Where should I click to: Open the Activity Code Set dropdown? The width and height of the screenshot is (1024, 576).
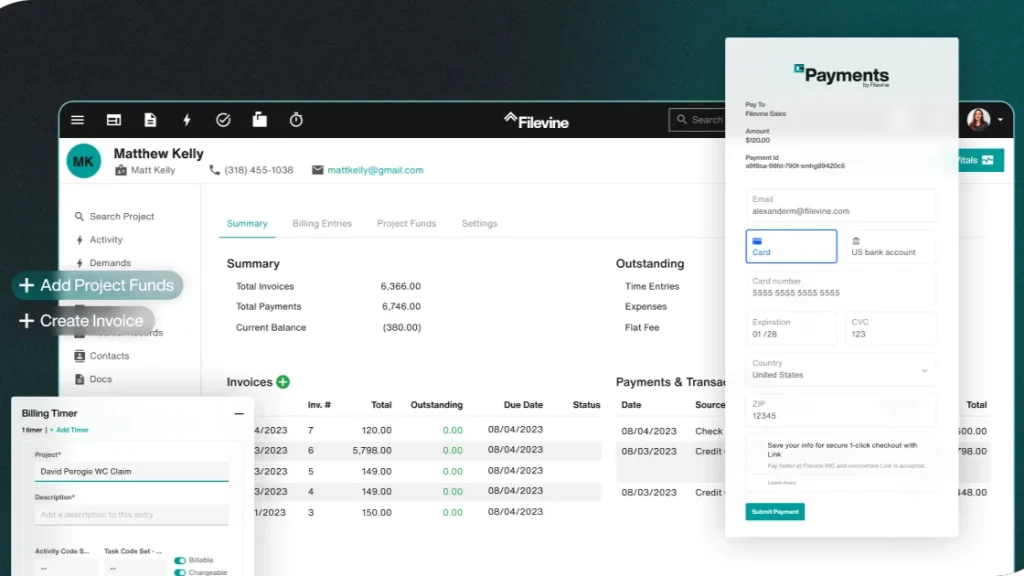click(65, 567)
